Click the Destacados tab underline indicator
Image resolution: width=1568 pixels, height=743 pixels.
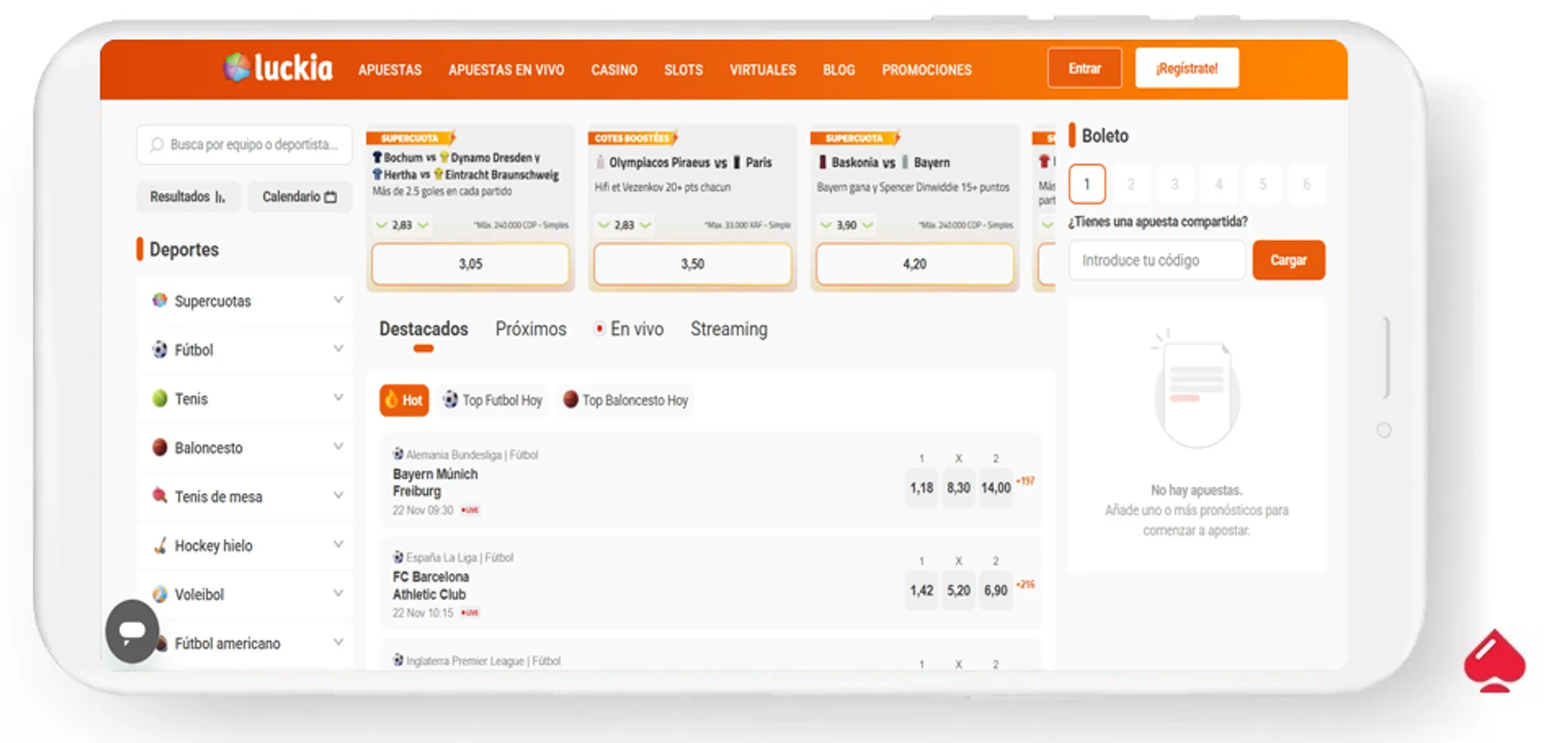[423, 349]
